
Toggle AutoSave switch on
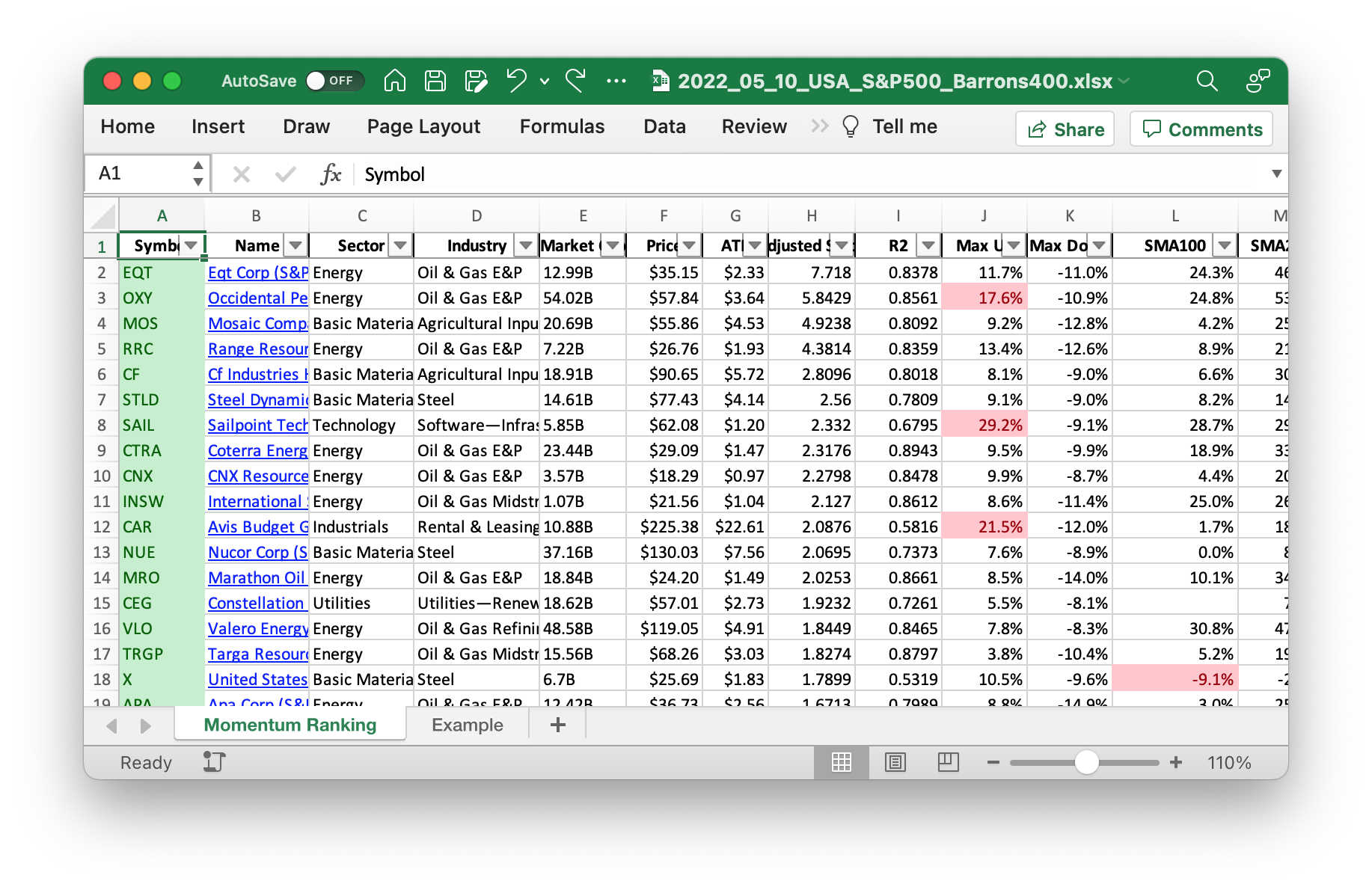334,81
